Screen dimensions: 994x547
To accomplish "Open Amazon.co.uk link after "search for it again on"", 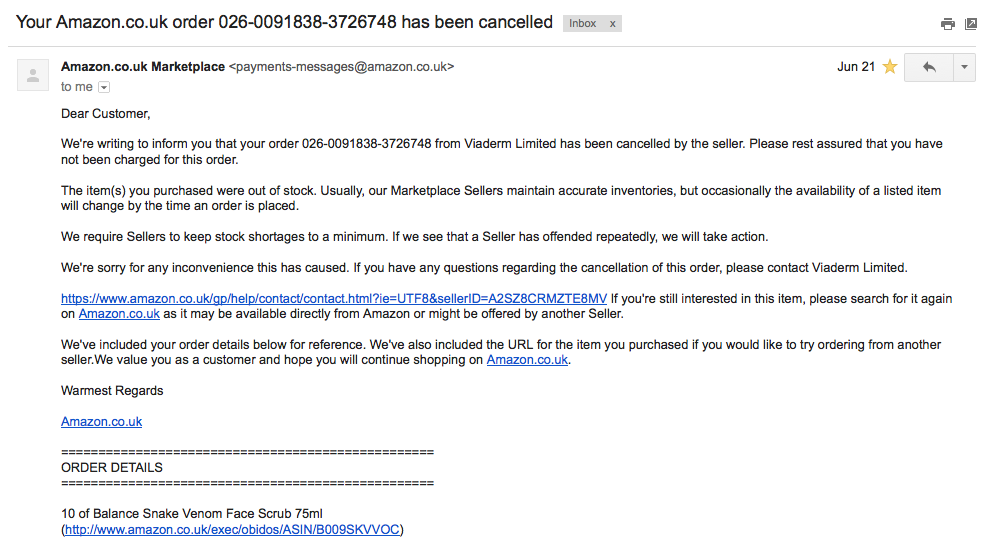I will (x=119, y=314).
